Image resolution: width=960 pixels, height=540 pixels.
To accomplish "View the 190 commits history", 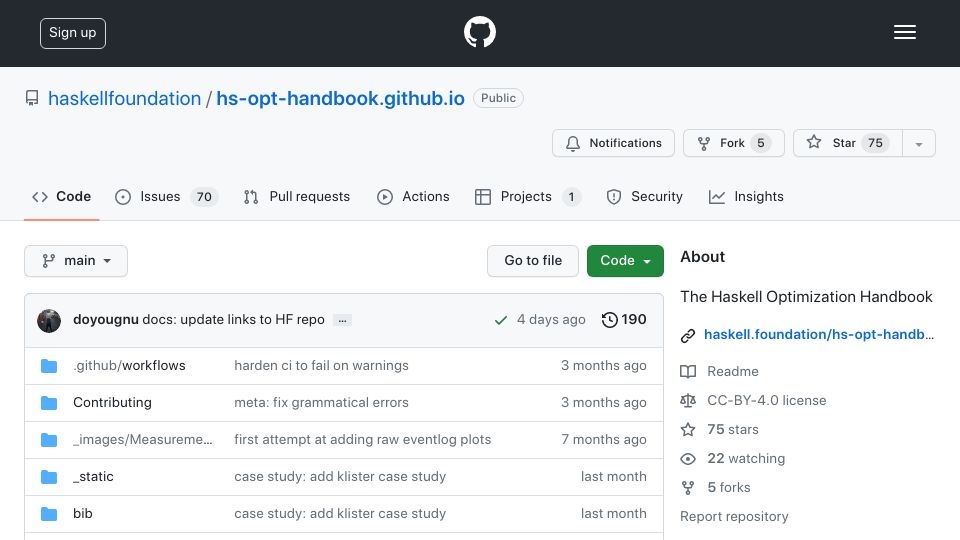I will (x=624, y=320).
